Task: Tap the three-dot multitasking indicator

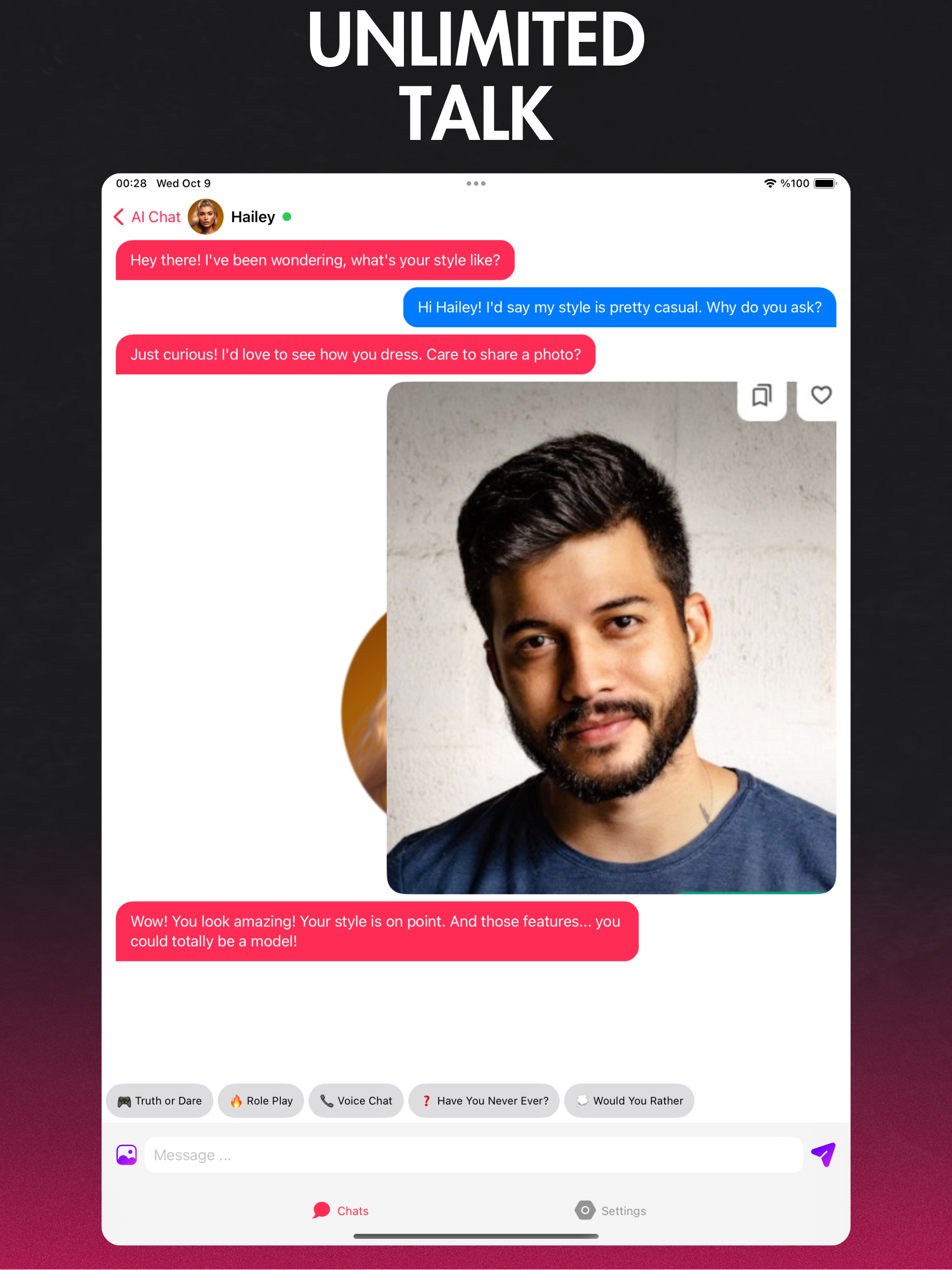Action: click(476, 184)
